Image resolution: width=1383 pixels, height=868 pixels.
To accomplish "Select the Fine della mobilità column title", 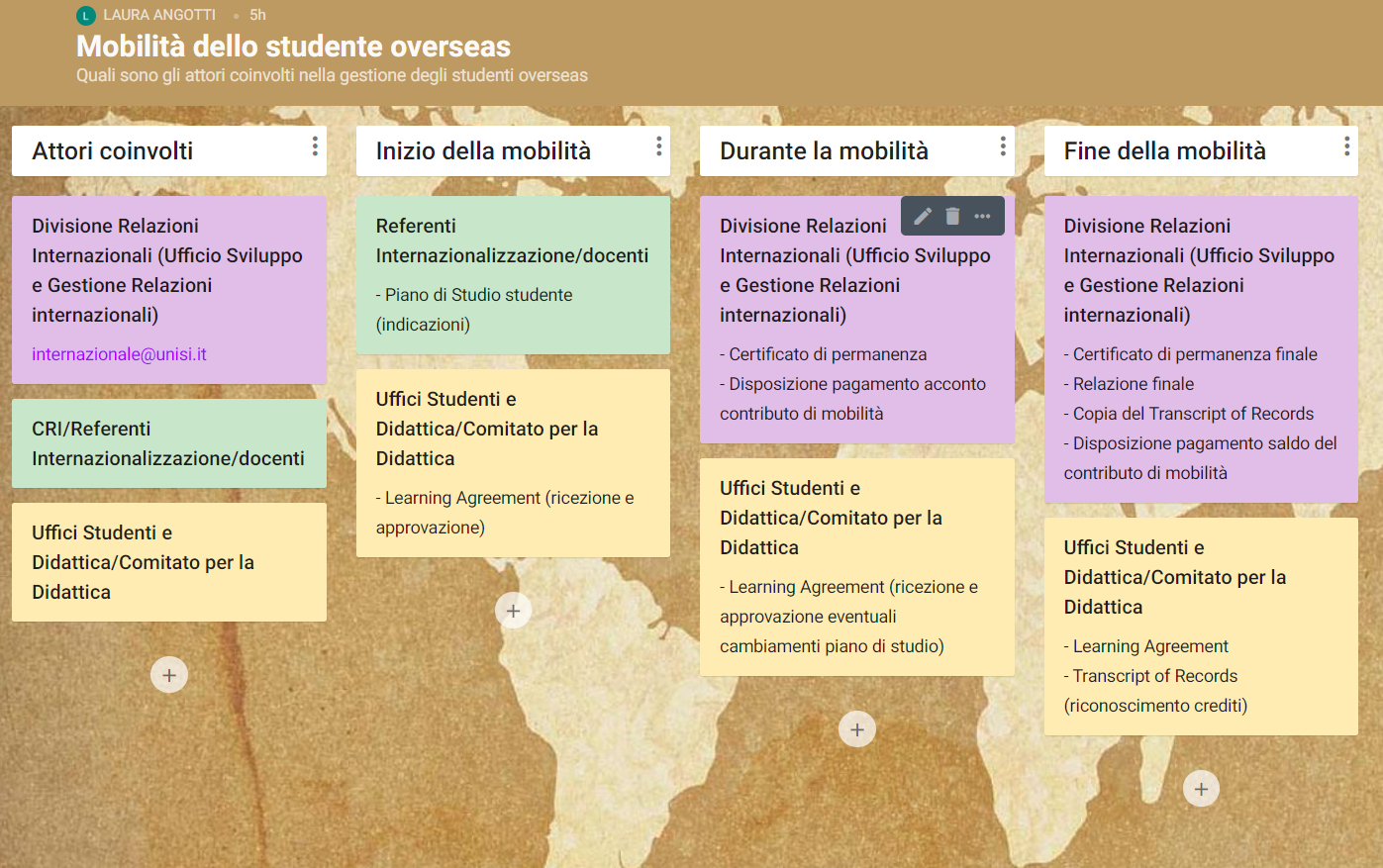I will [x=1165, y=150].
